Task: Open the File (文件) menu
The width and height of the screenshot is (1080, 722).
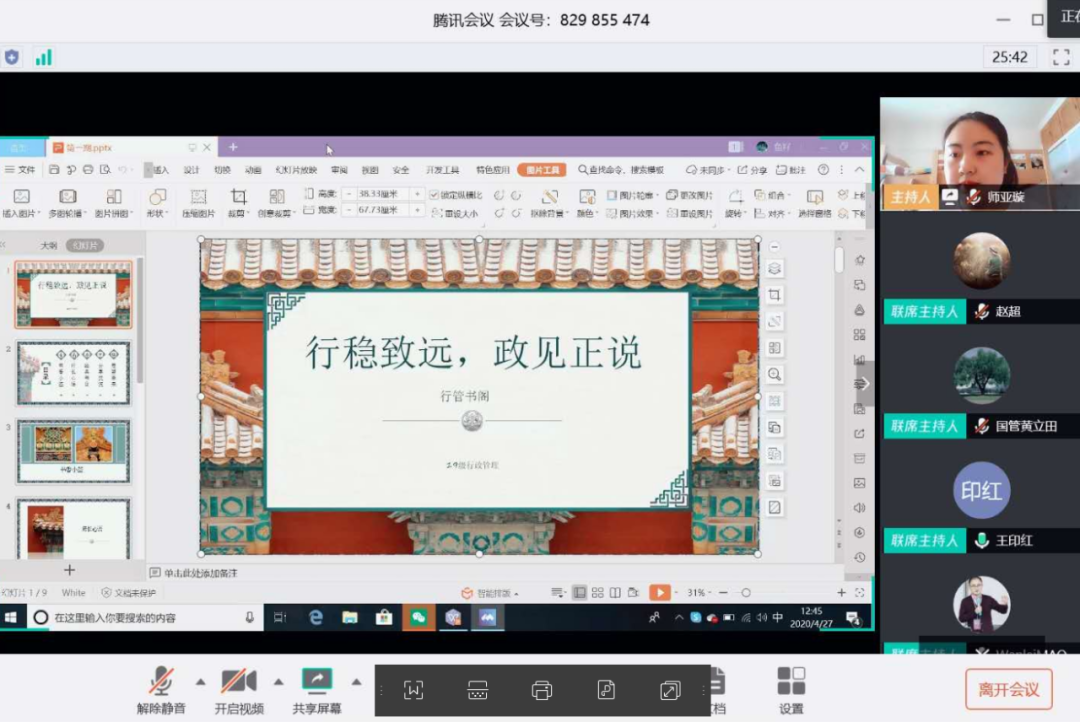Action: 20,169
